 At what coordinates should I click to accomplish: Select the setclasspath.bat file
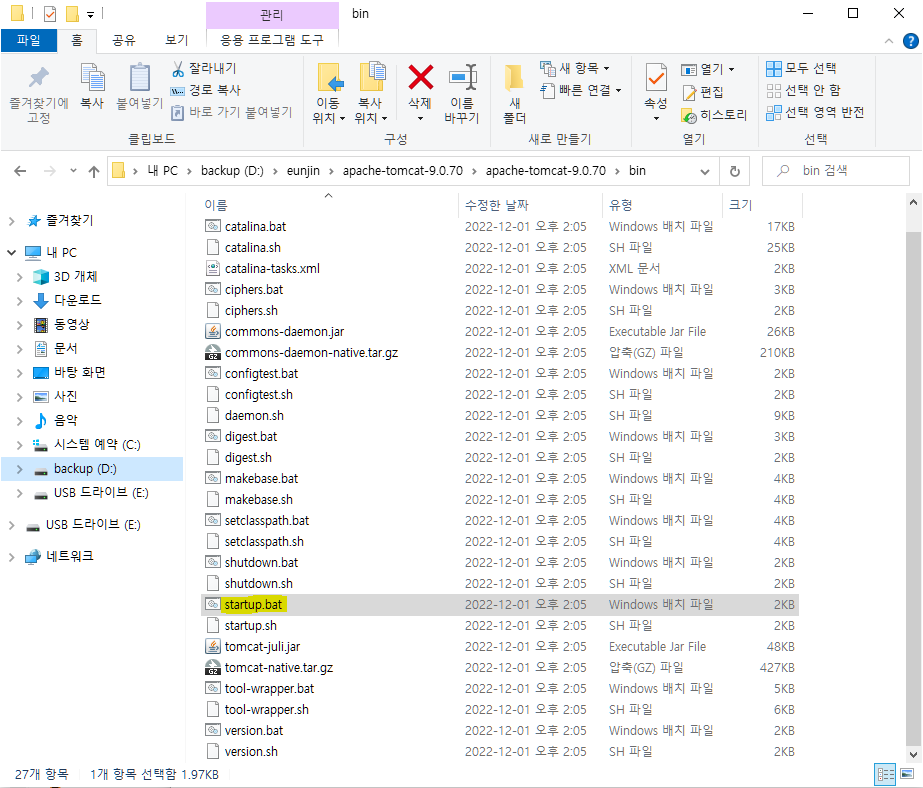[x=267, y=521]
